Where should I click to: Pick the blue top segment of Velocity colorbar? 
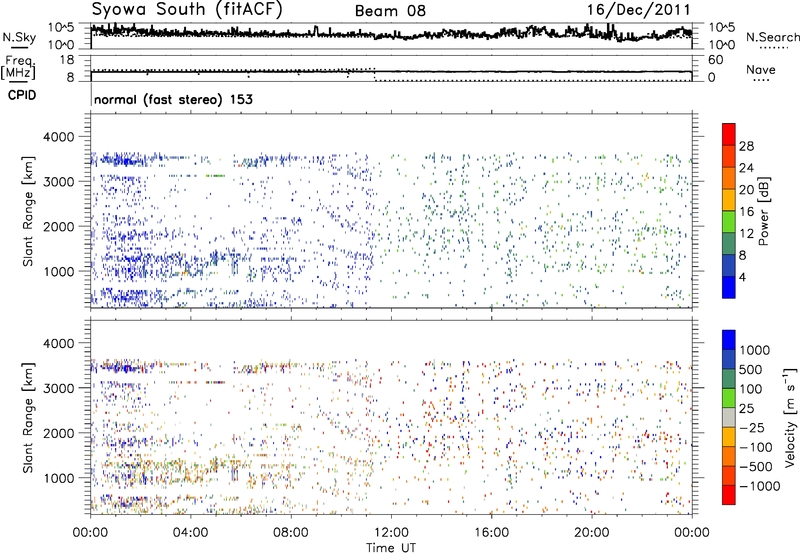click(729, 340)
